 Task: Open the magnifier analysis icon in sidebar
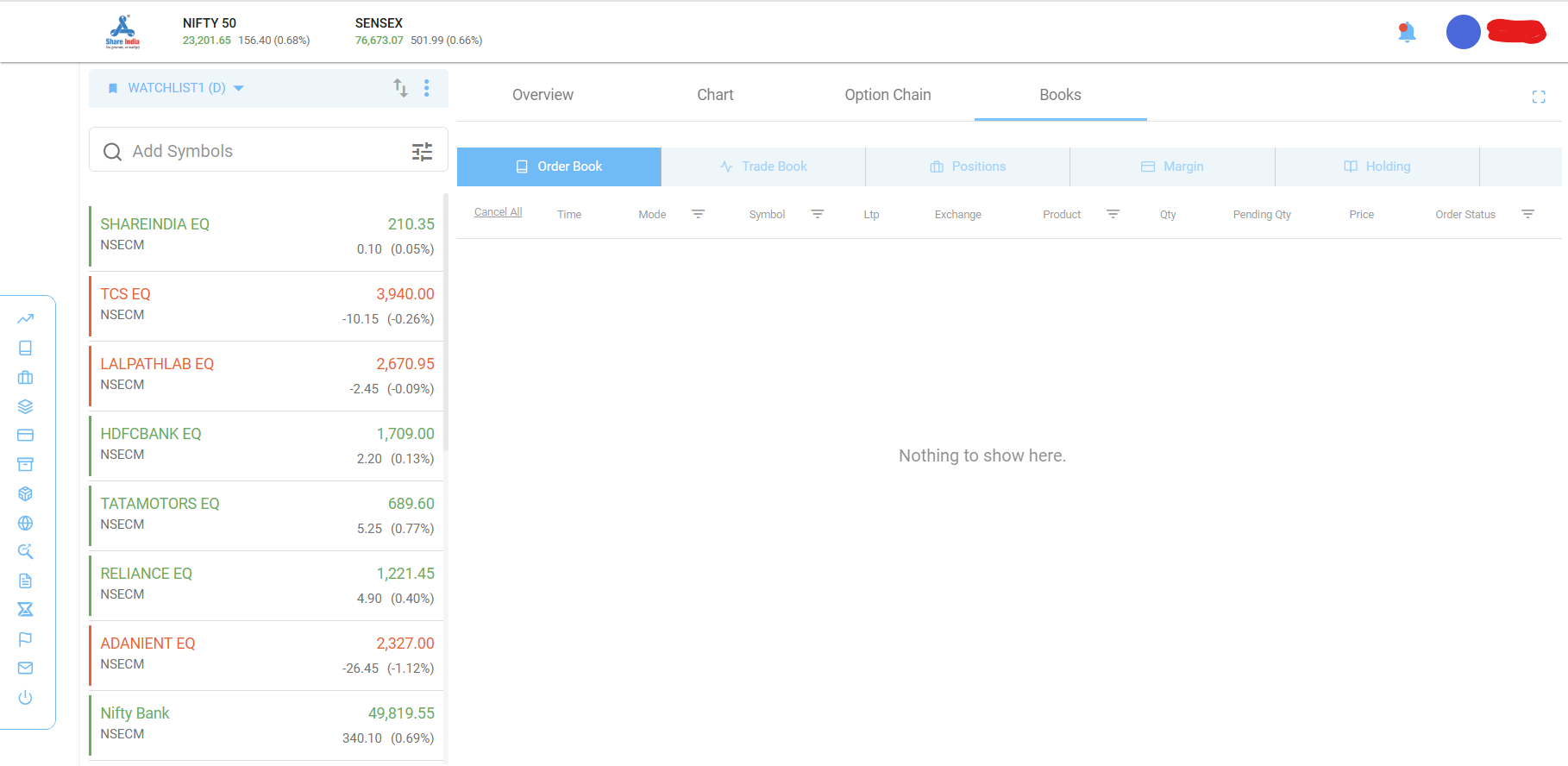point(25,551)
